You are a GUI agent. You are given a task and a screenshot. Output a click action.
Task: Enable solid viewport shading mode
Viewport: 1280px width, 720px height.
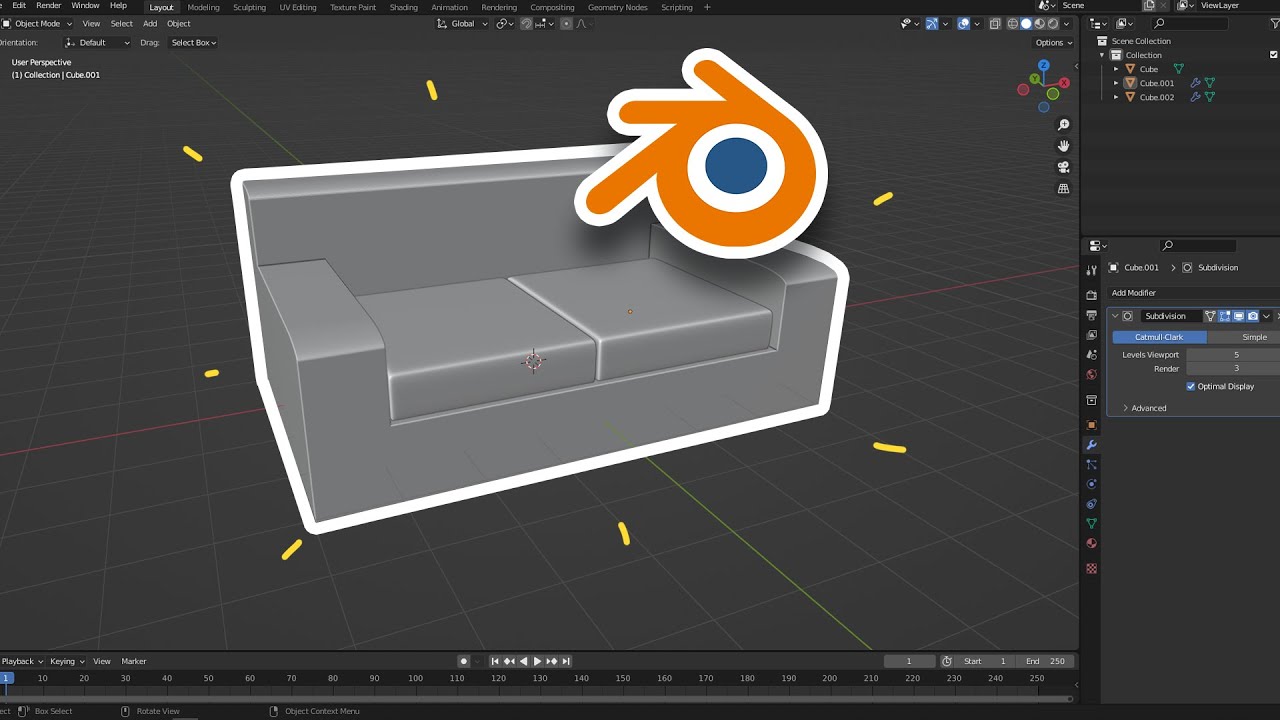point(1026,24)
